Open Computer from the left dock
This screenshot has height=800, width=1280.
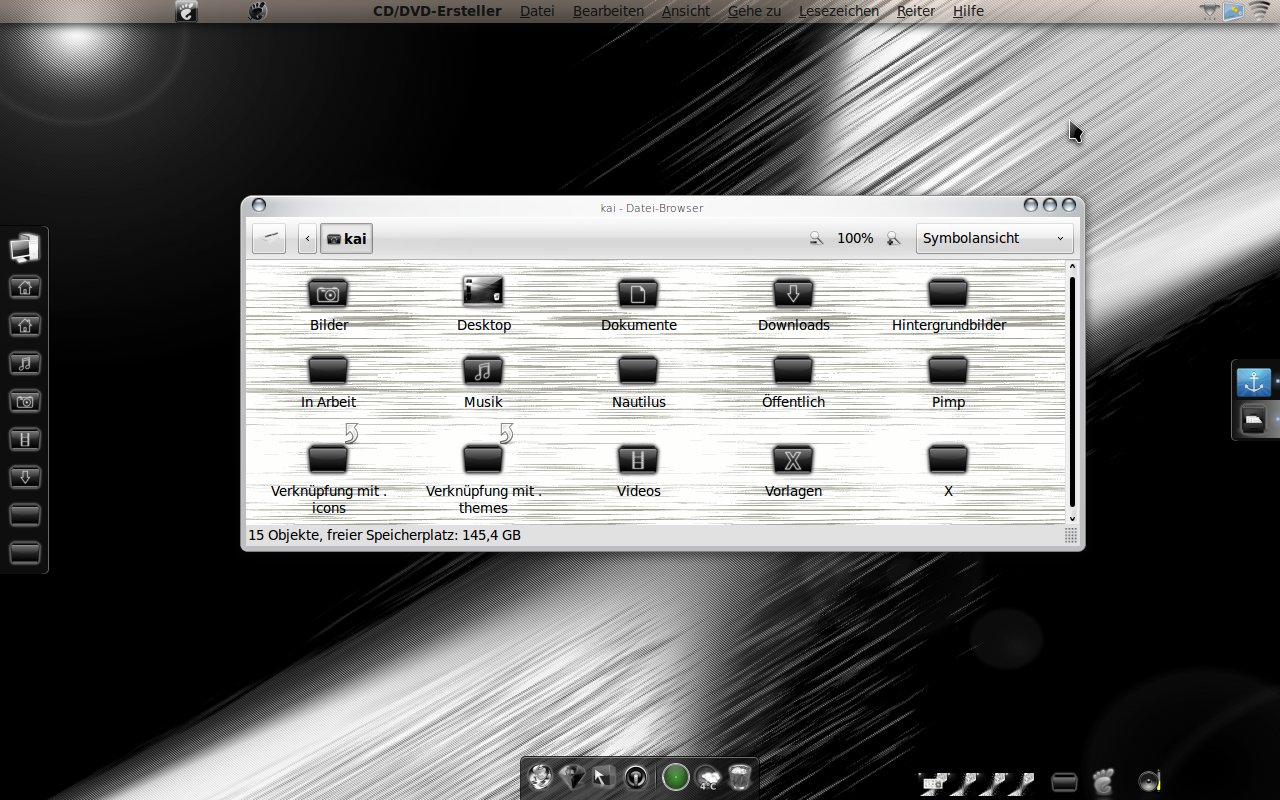[24, 247]
